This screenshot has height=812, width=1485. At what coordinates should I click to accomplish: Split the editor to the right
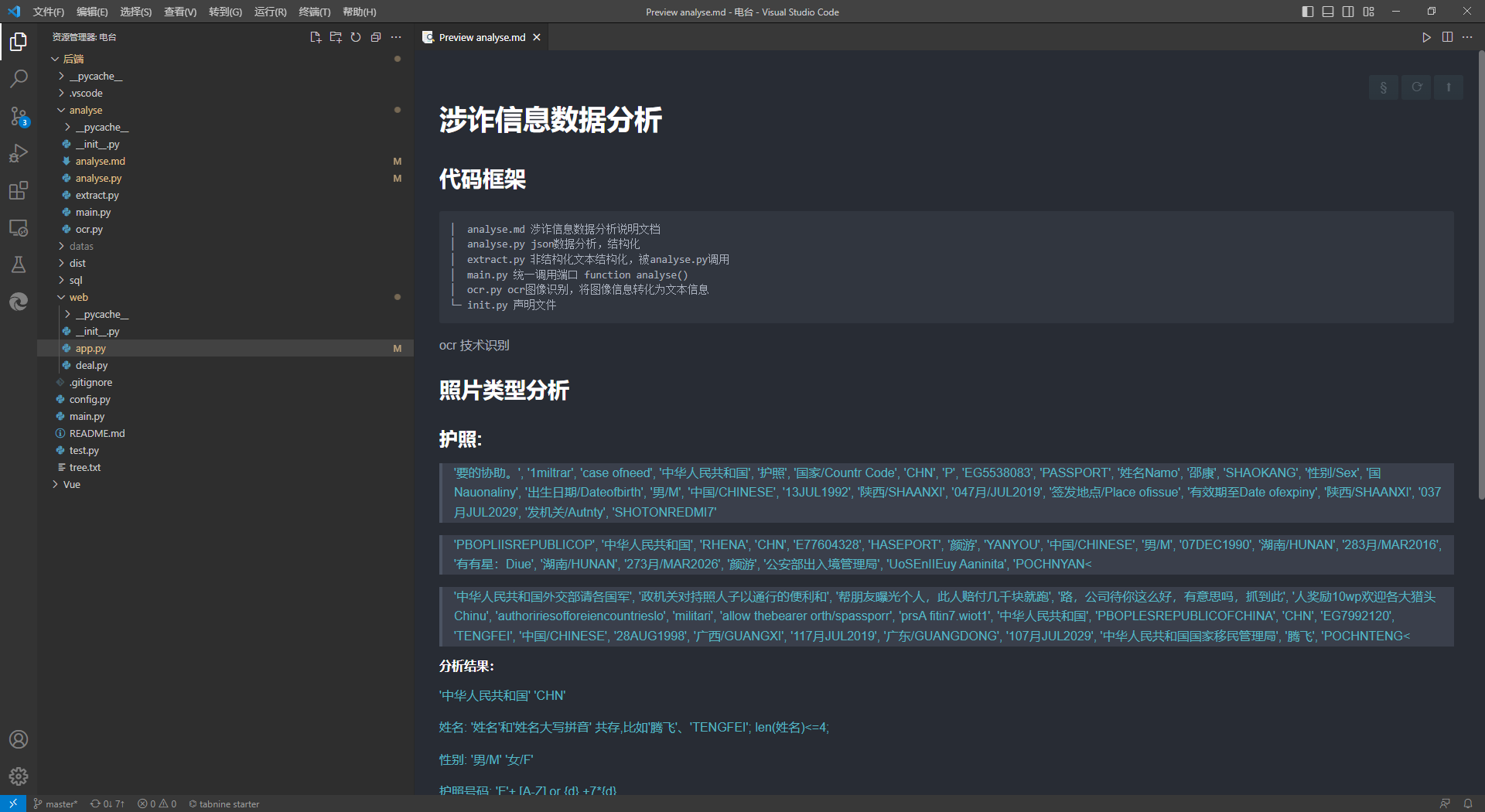pyautogui.click(x=1447, y=37)
